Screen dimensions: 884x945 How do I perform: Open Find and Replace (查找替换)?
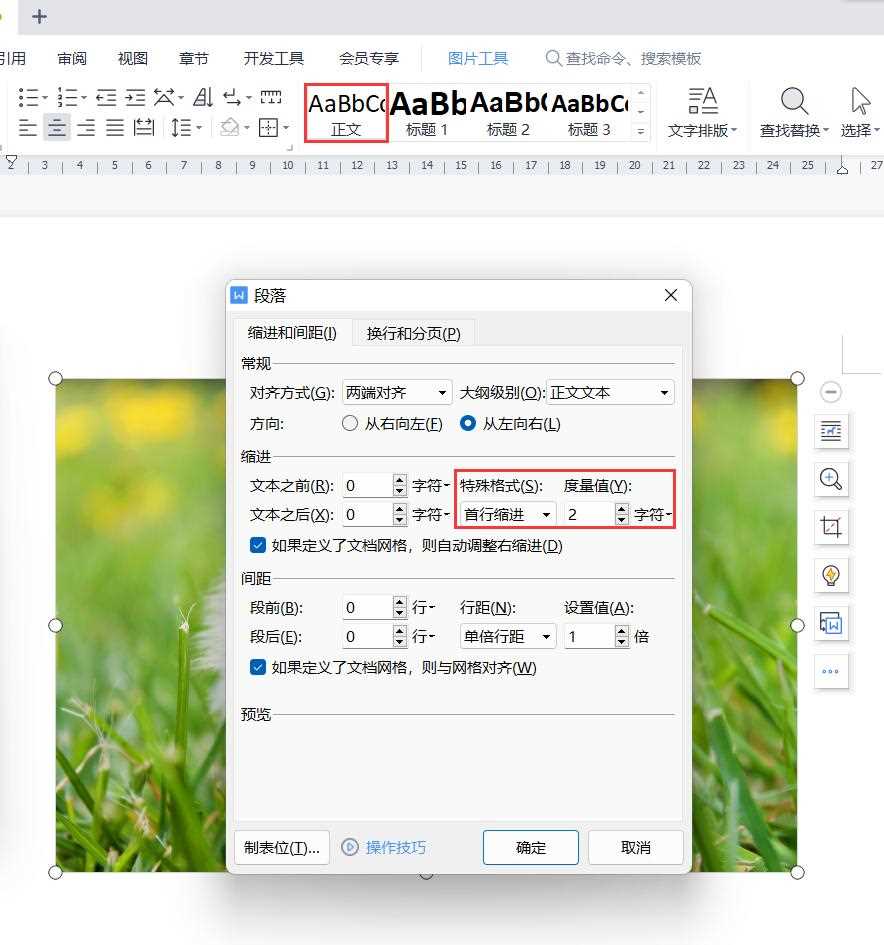click(794, 113)
